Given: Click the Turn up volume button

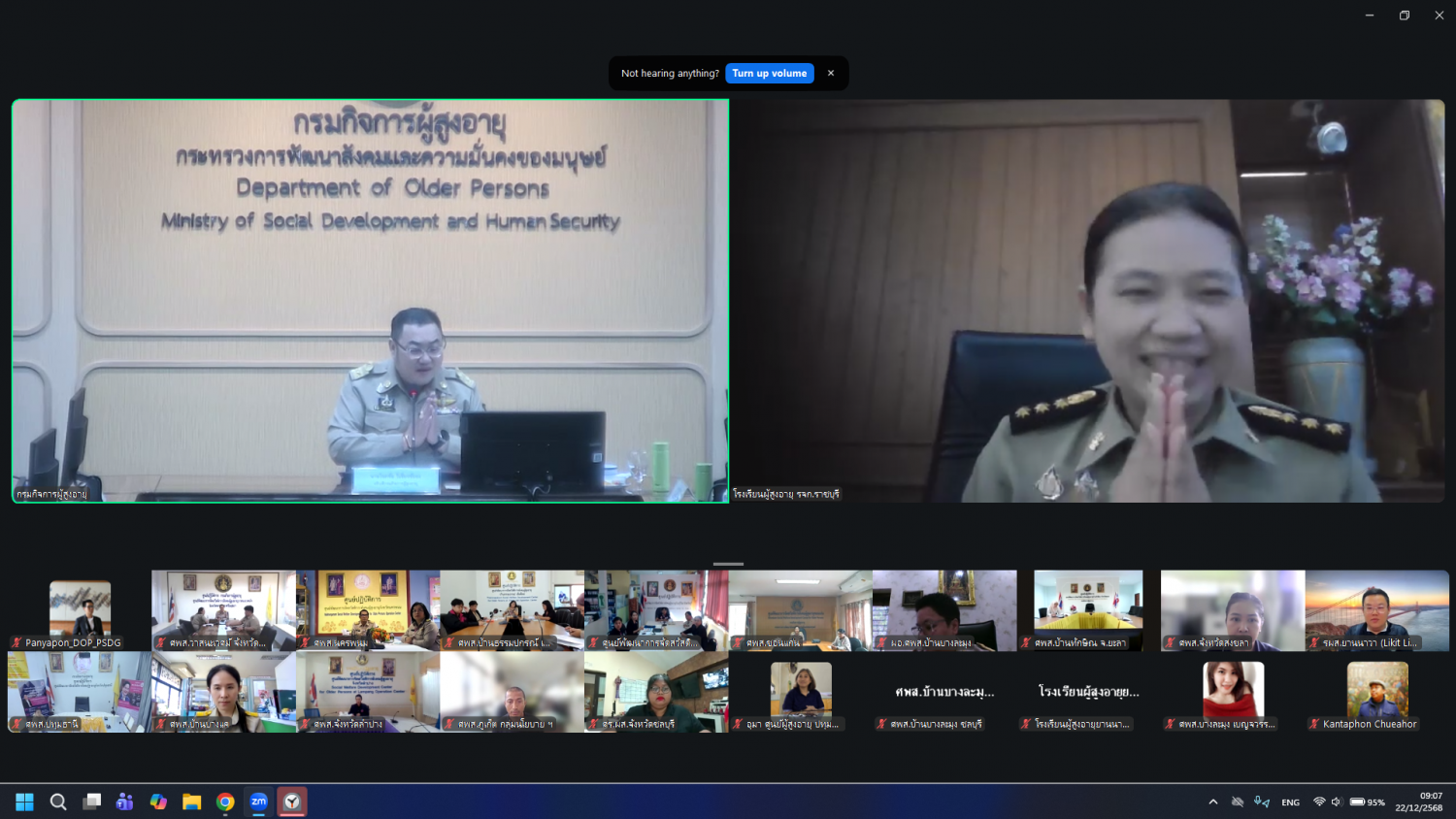Looking at the screenshot, I should [x=769, y=74].
